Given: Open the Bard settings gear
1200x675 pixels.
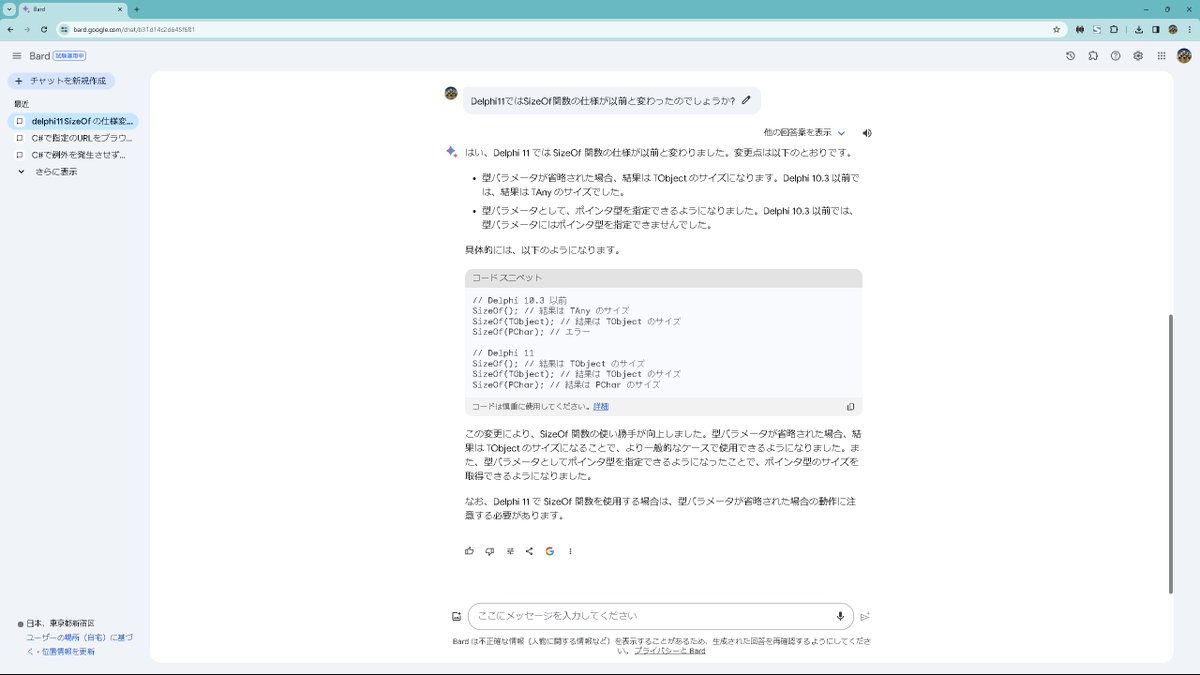Looking at the screenshot, I should pos(1138,56).
